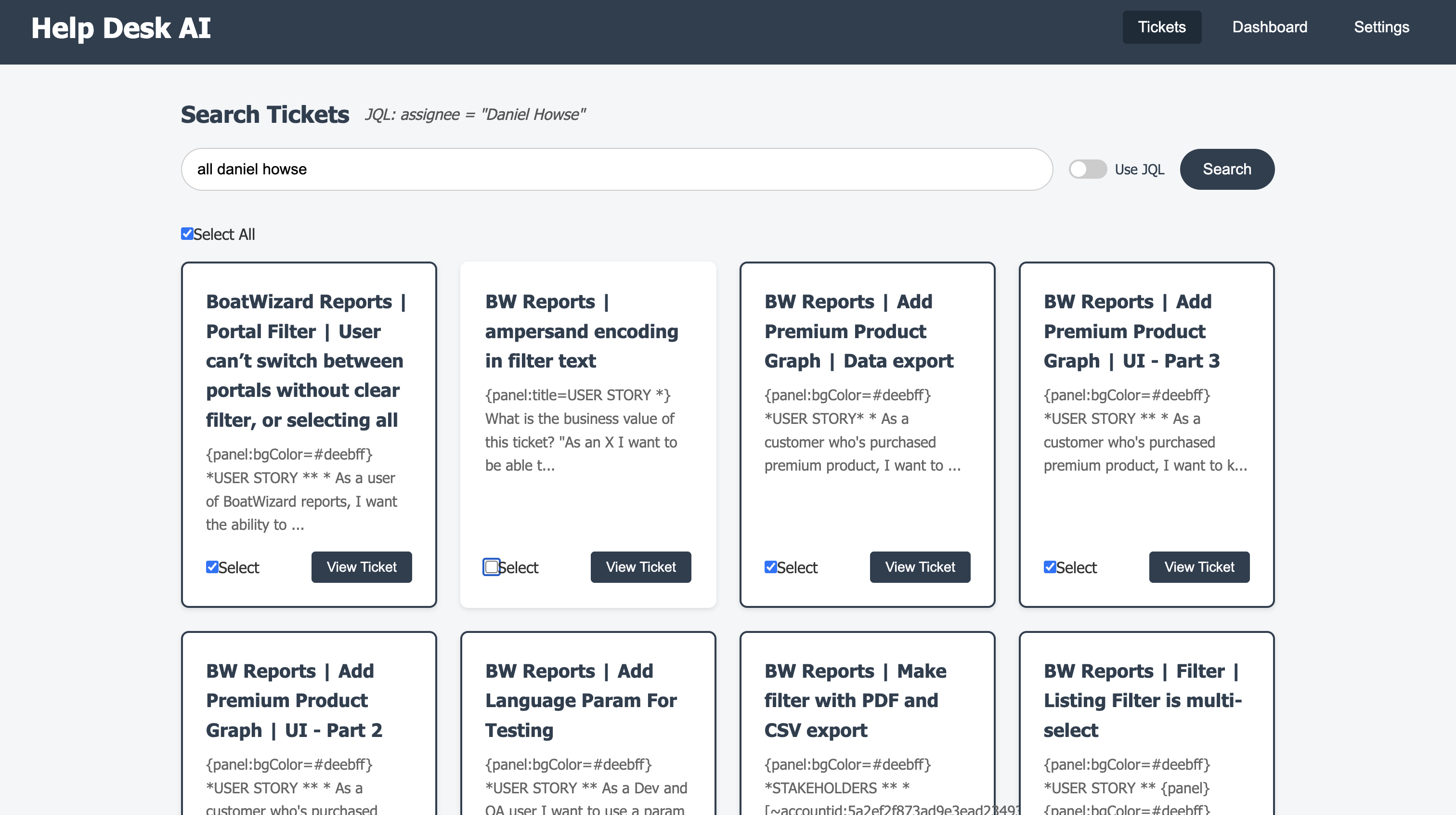
Task: Click the Listing Filter multi-select ticket title
Action: click(1142, 700)
